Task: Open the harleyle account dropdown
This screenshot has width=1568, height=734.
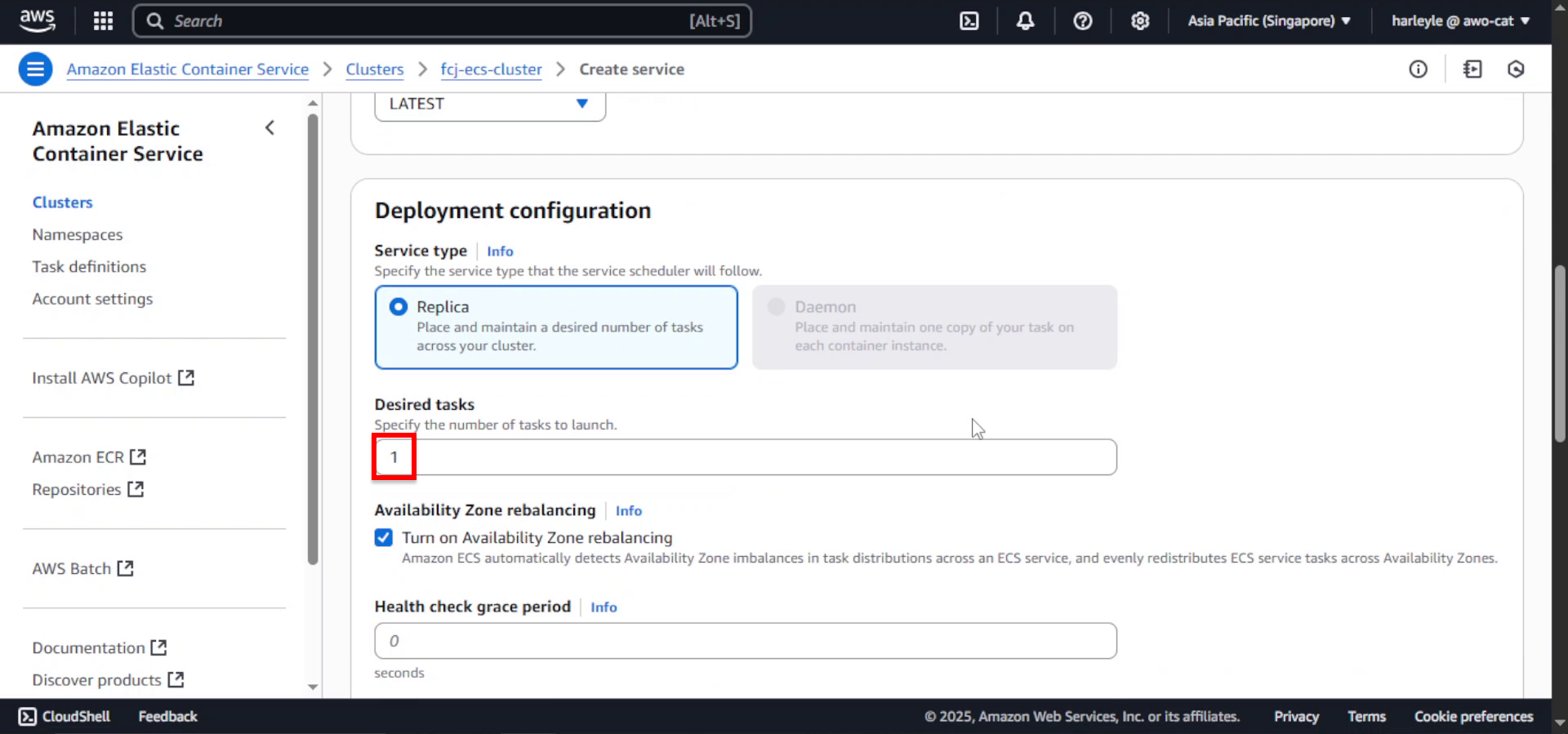Action: click(x=1460, y=21)
